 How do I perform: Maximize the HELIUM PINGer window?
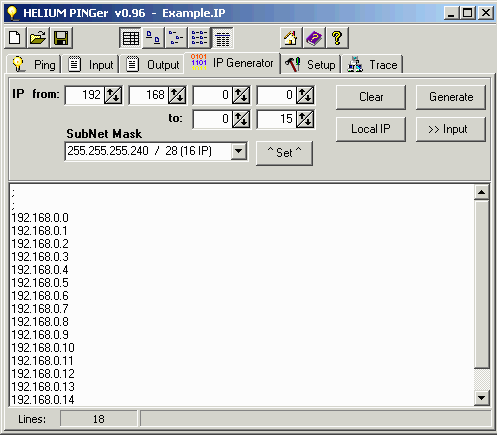pos(467,13)
